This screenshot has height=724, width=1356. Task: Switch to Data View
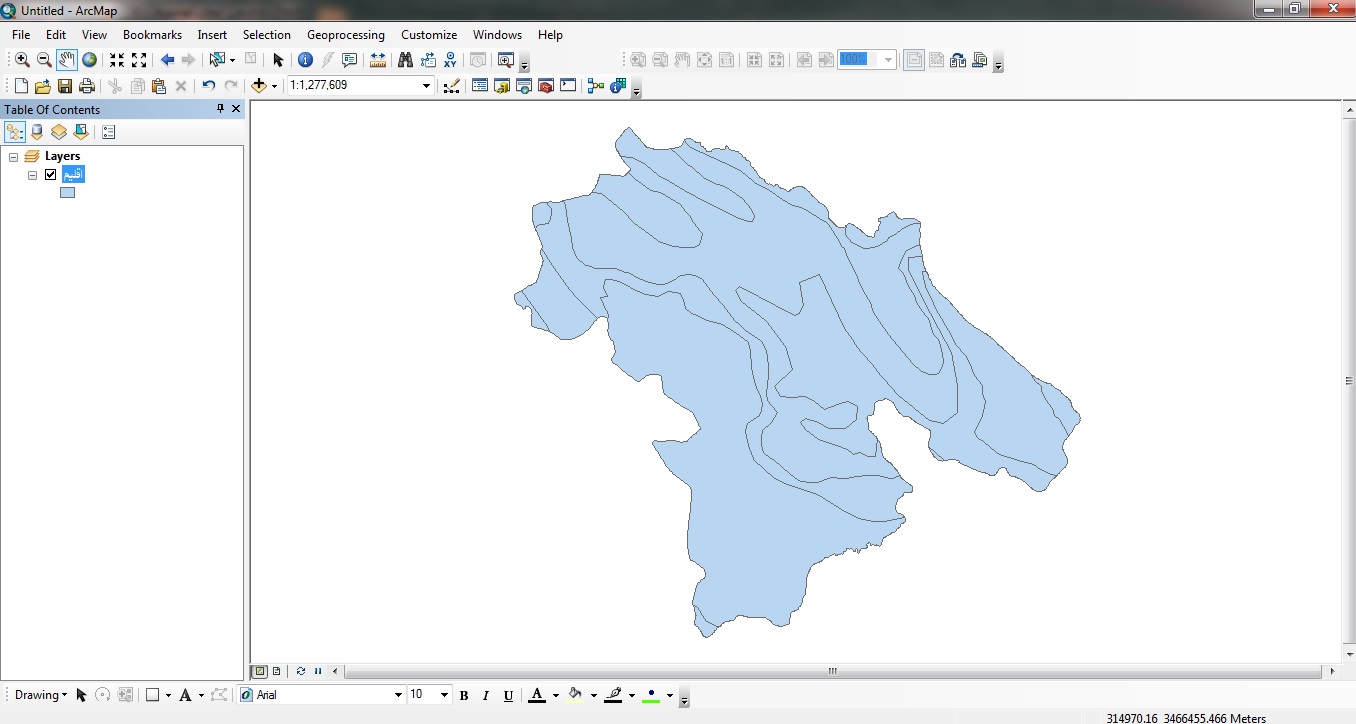(x=260, y=671)
